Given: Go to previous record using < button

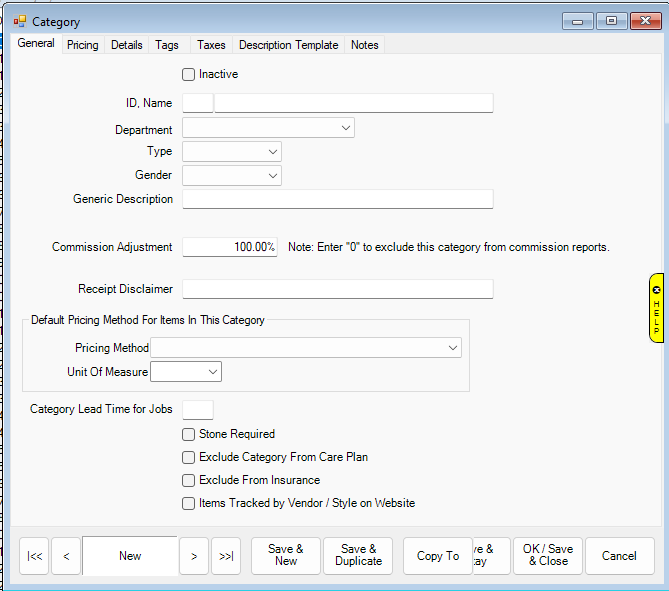Looking at the screenshot, I should pyautogui.click(x=66, y=556).
